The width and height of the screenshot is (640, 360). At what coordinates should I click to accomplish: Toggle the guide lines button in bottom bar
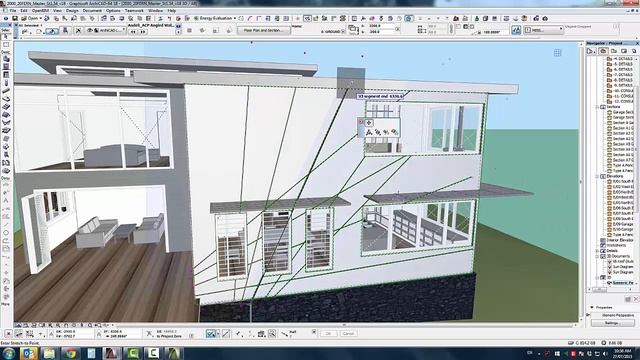click(211, 333)
